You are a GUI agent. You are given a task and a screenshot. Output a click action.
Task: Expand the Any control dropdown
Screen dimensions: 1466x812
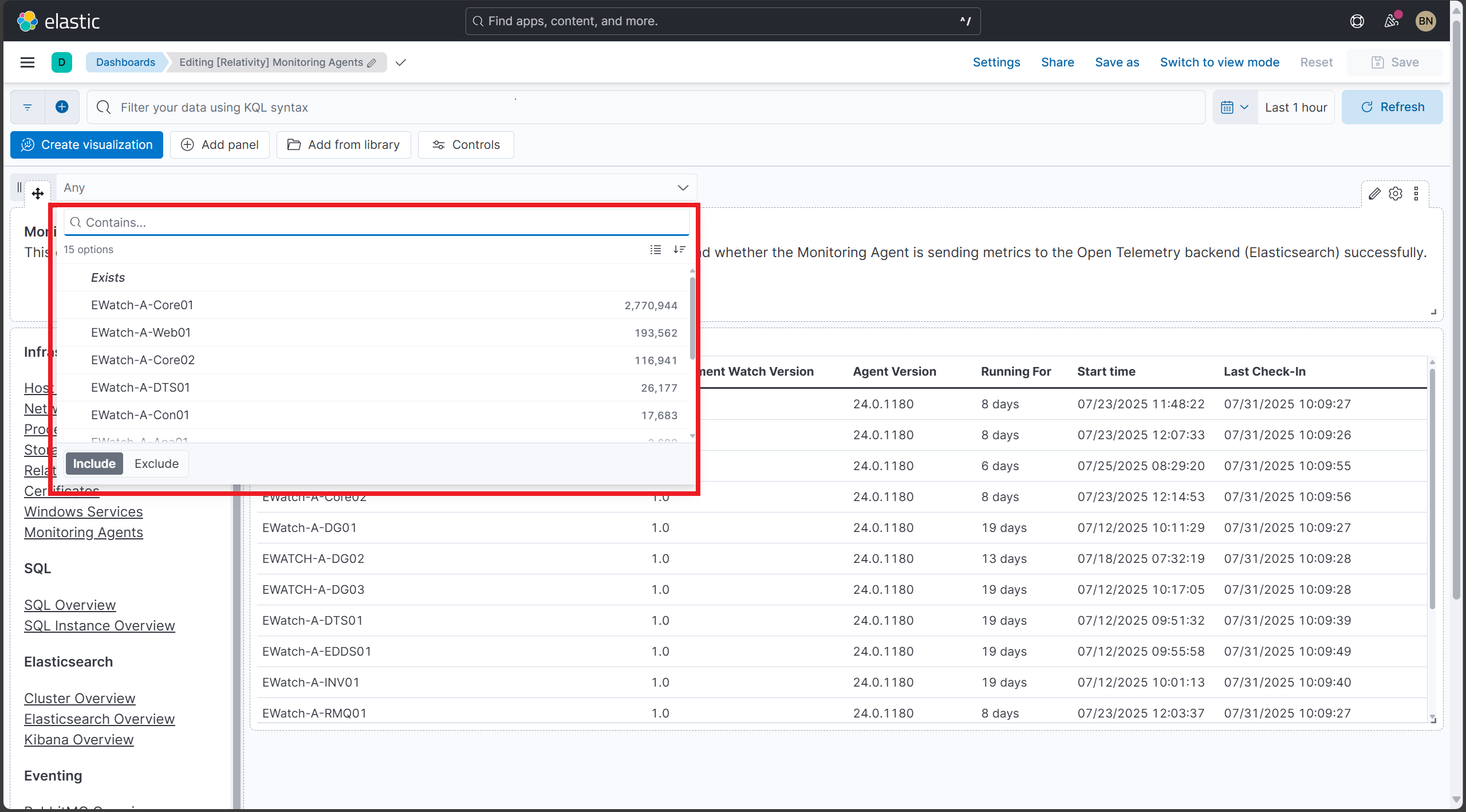tap(682, 187)
